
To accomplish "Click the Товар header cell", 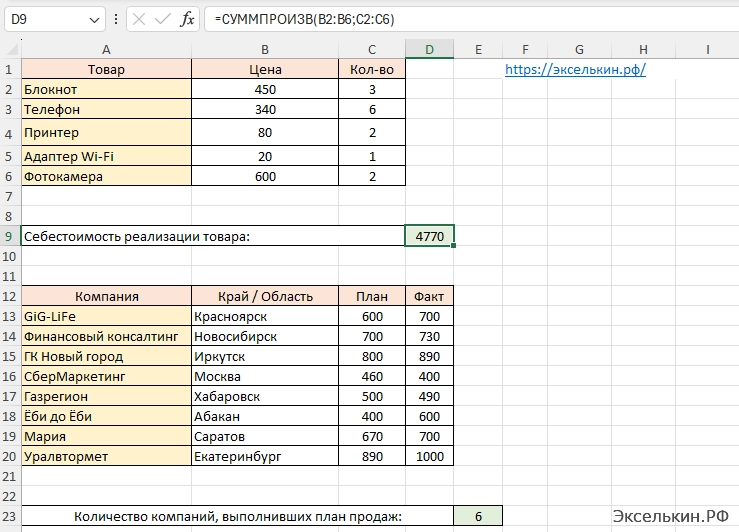I will pyautogui.click(x=106, y=70).
